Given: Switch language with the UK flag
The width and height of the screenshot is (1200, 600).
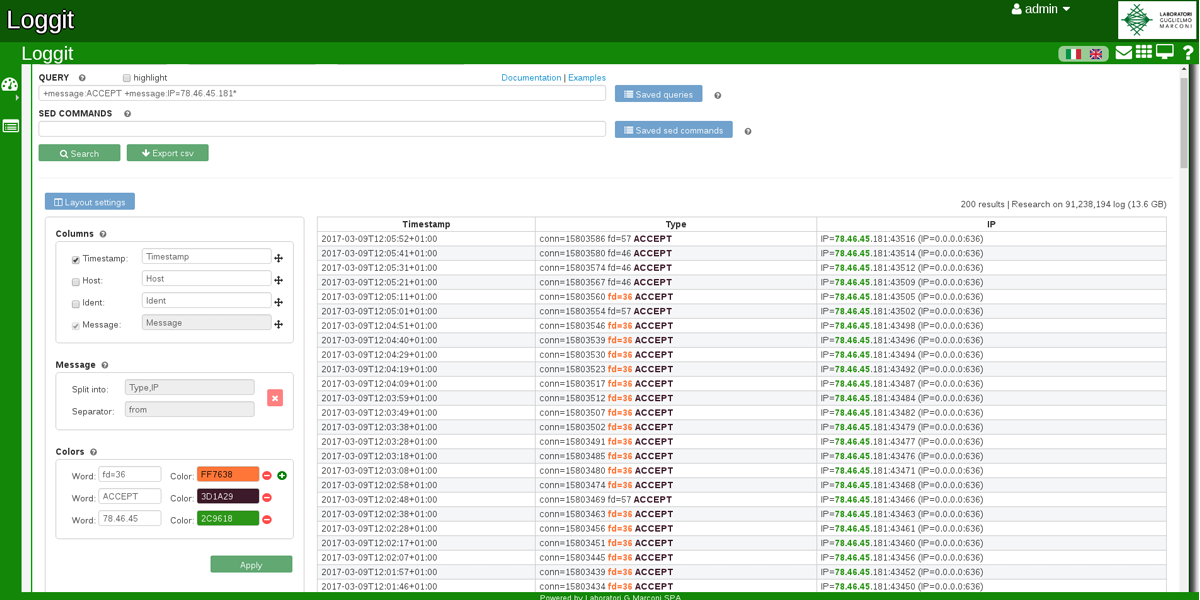Looking at the screenshot, I should tap(1095, 54).
